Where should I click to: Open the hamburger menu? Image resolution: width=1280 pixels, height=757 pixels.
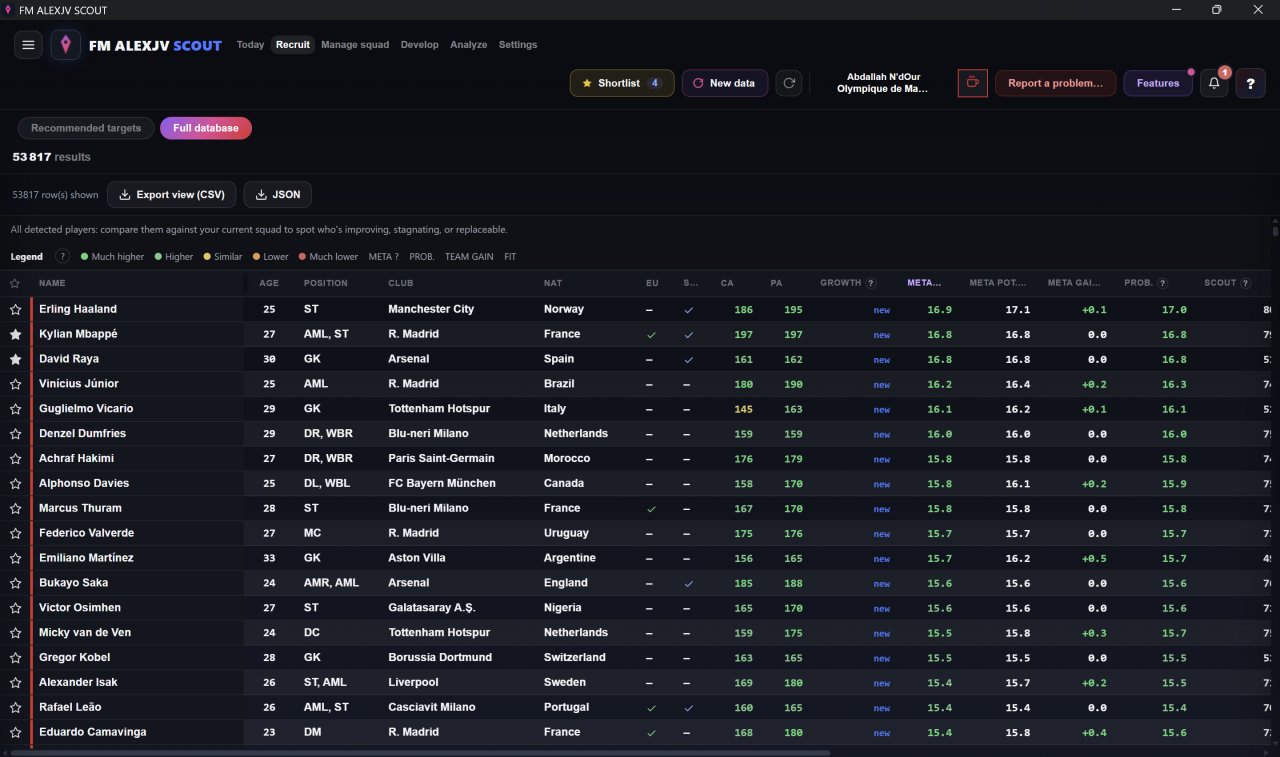[28, 45]
